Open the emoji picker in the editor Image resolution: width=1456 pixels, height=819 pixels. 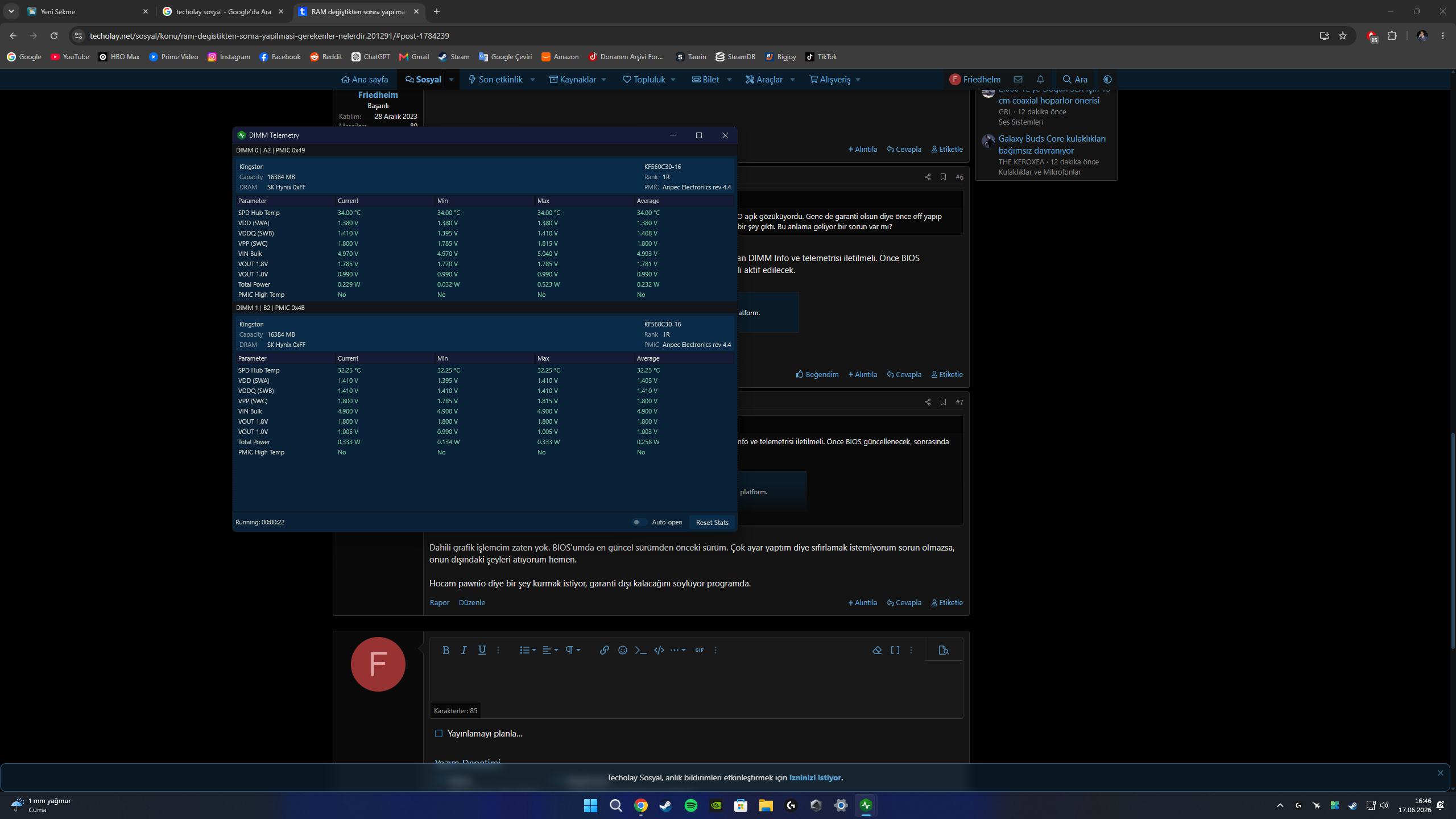(x=623, y=650)
